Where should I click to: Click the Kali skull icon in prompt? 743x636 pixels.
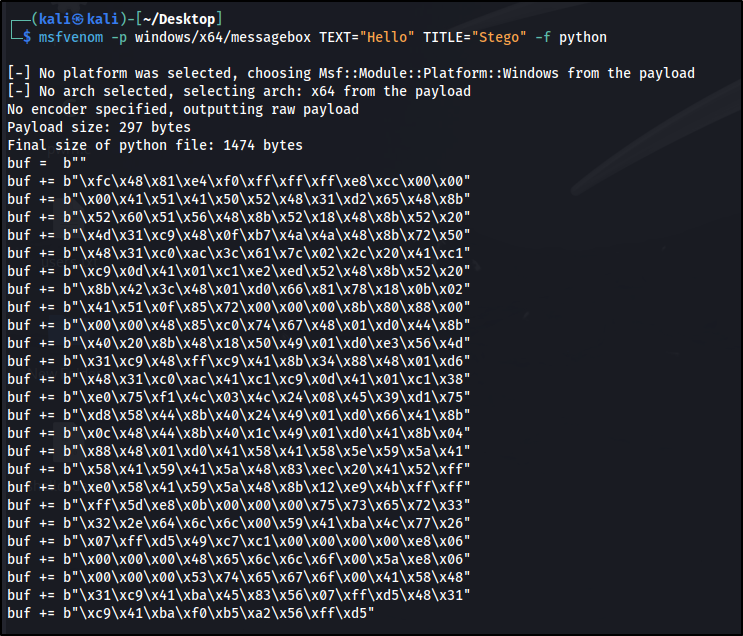(79, 19)
